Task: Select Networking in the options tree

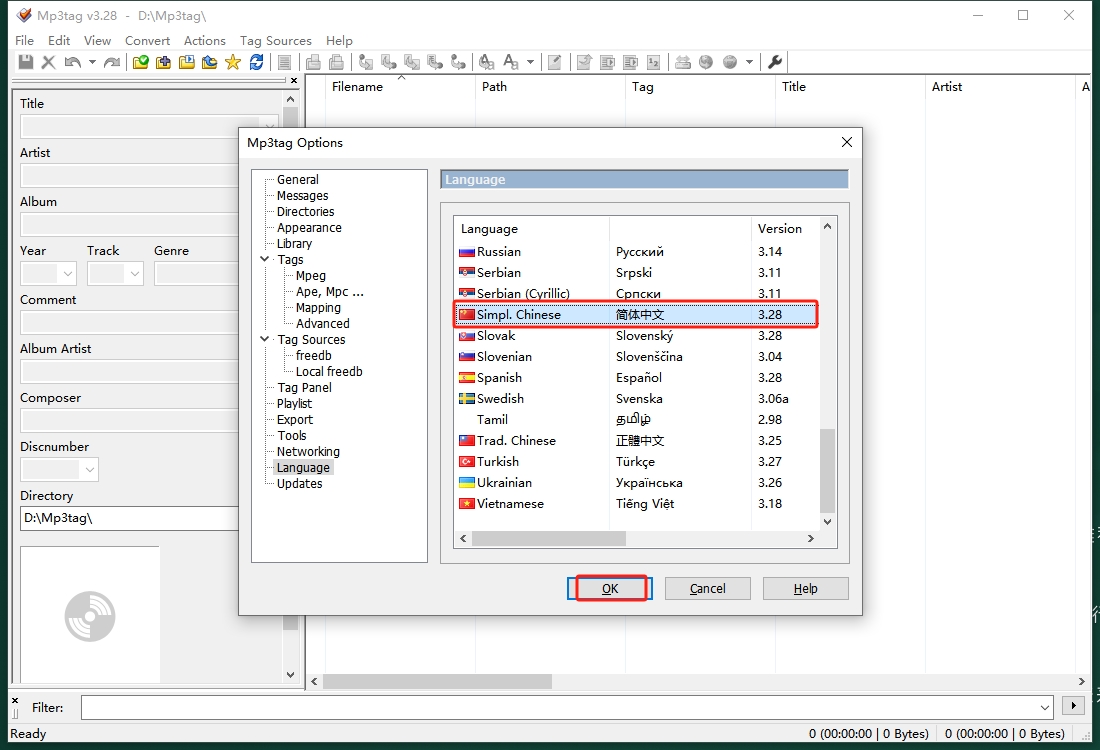Action: click(x=308, y=452)
